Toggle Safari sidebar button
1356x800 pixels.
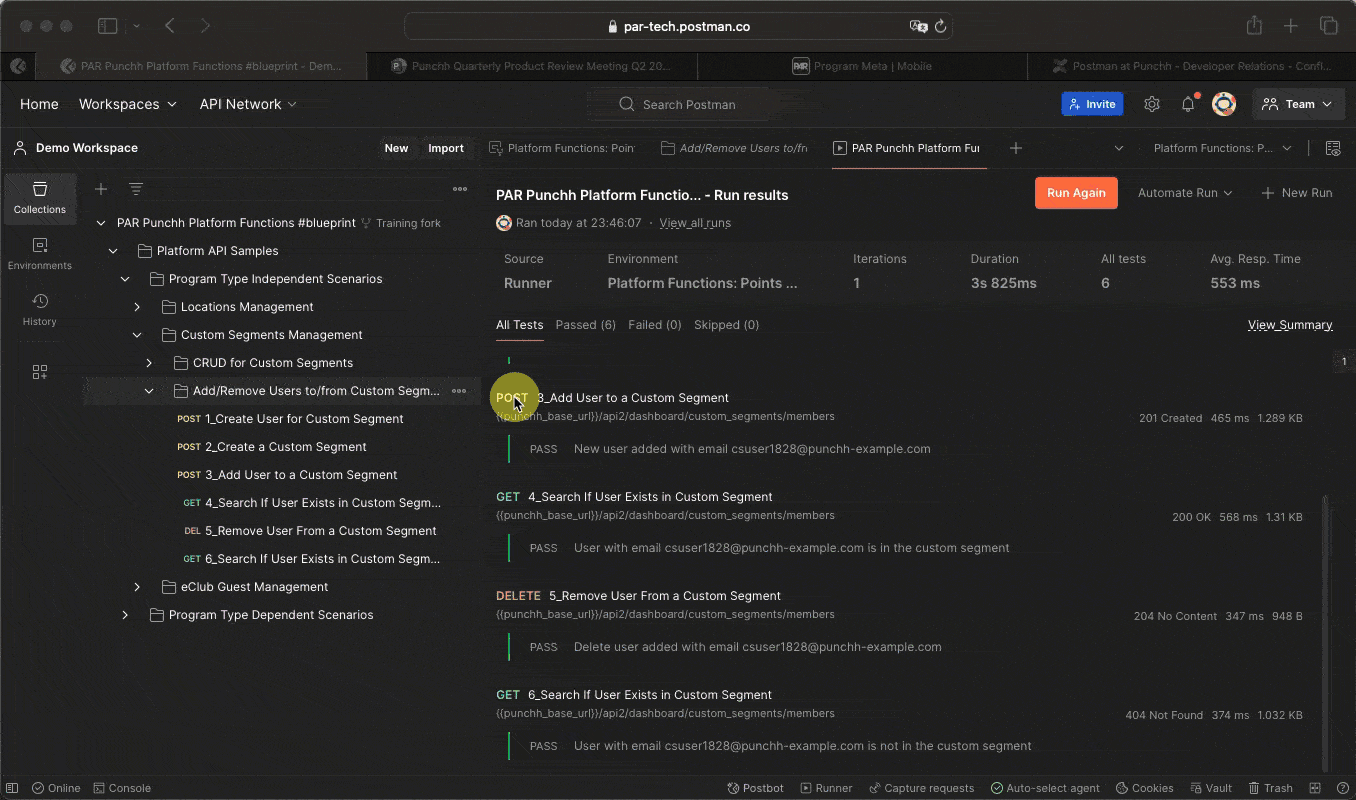coord(108,26)
